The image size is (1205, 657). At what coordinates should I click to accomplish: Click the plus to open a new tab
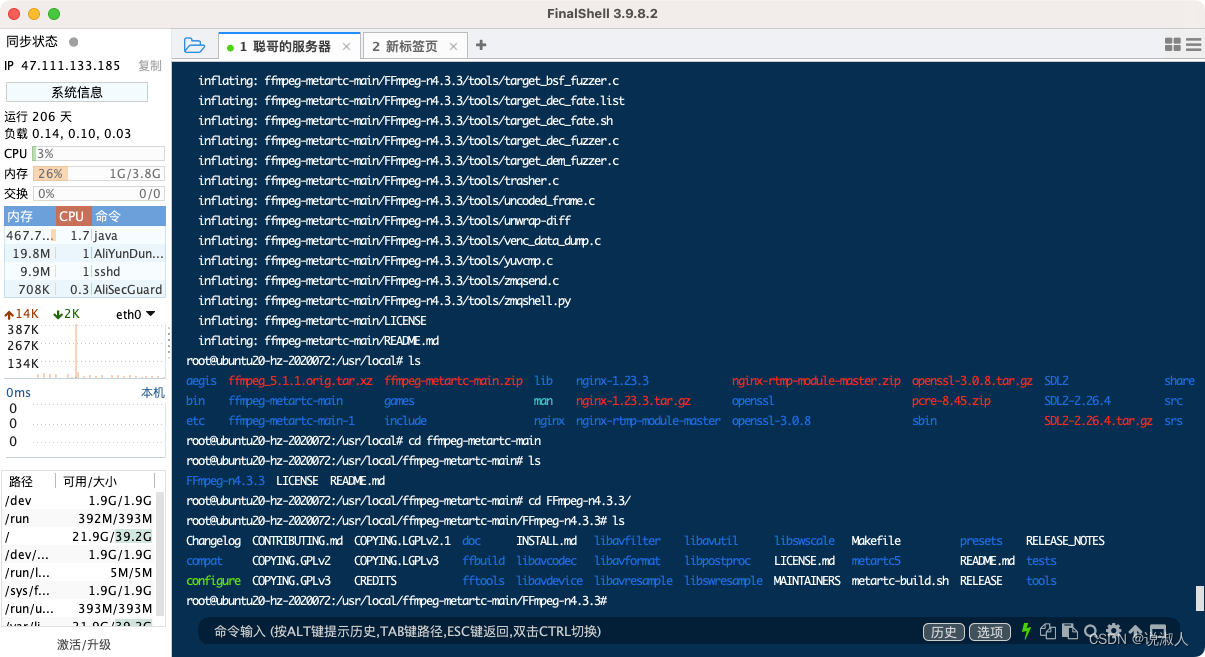(480, 45)
